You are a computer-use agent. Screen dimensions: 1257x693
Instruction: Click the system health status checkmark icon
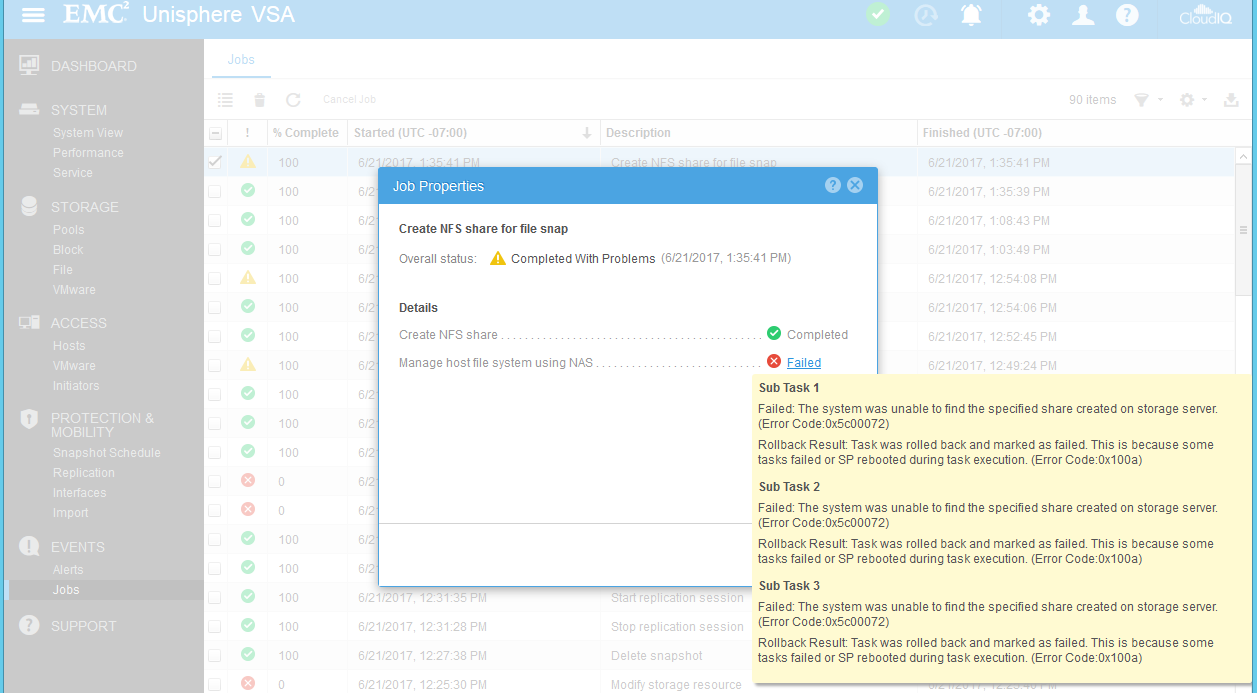click(878, 15)
